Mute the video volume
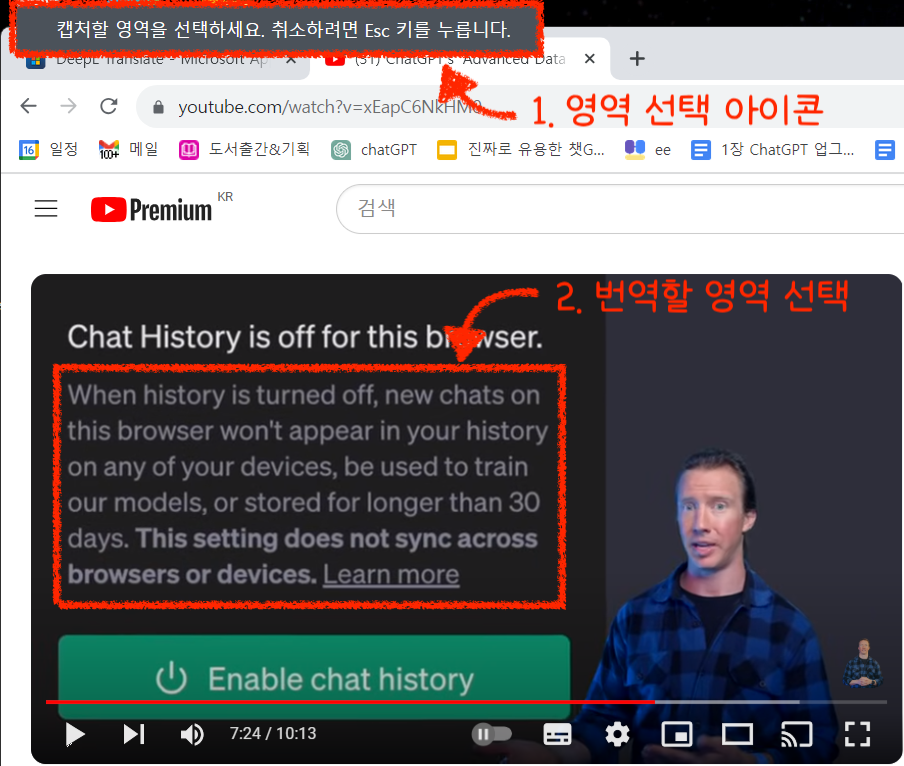 (x=191, y=734)
